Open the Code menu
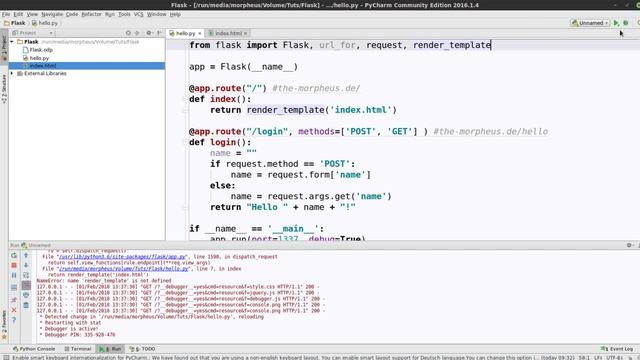Viewport: 640px width, 360px height. 72,14
